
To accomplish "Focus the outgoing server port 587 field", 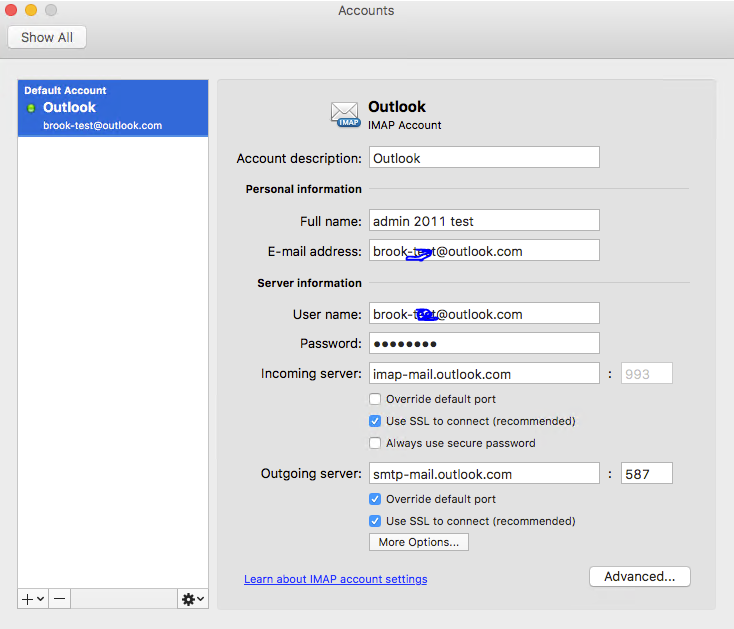I will coord(646,474).
